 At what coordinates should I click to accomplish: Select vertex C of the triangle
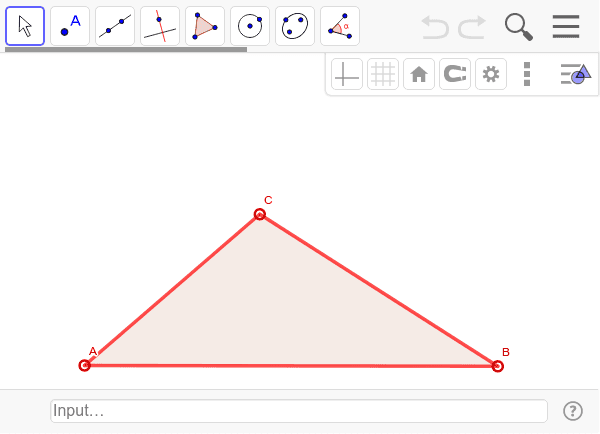point(260,214)
